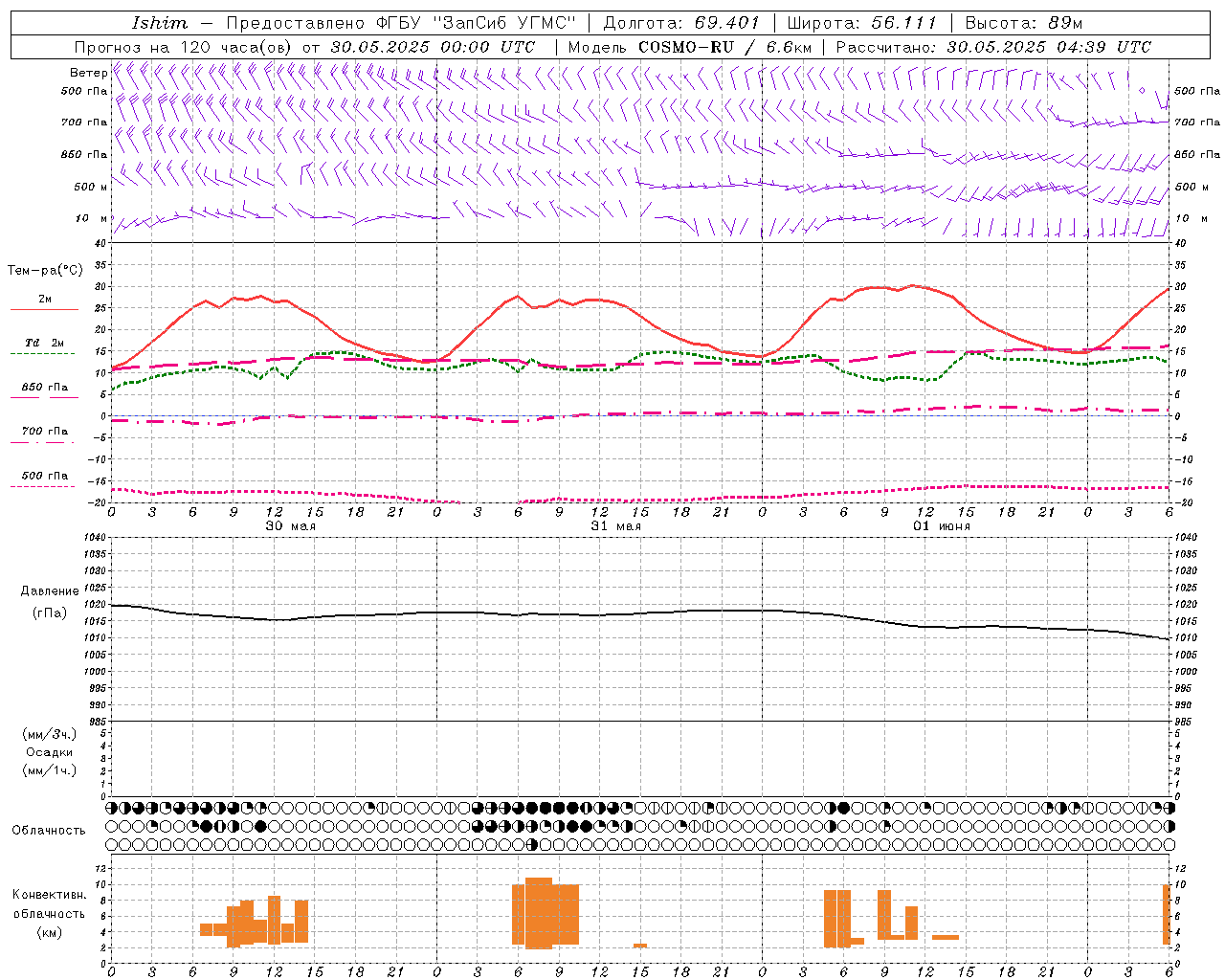Click the "Рассчитано: 30.05.2025 04:39 UTC" text
The width and height of the screenshot is (1225, 980).
click(x=993, y=47)
